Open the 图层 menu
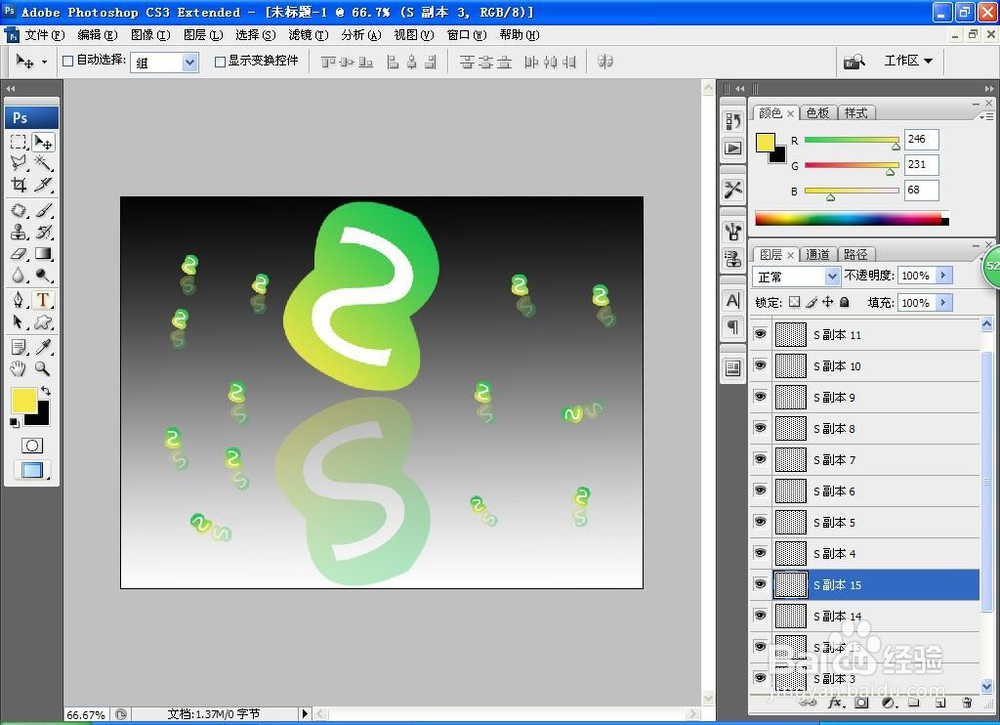 click(203, 35)
